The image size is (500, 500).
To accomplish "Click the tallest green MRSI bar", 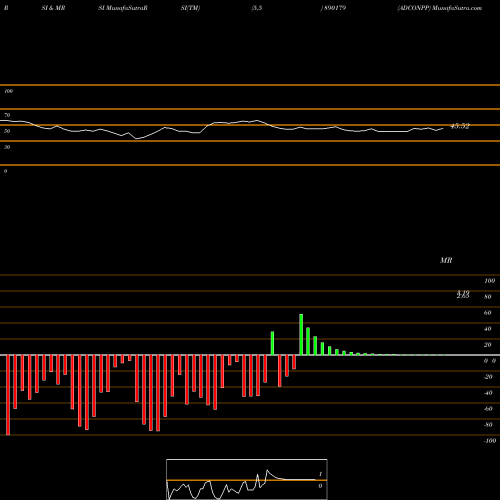I will point(301,335).
